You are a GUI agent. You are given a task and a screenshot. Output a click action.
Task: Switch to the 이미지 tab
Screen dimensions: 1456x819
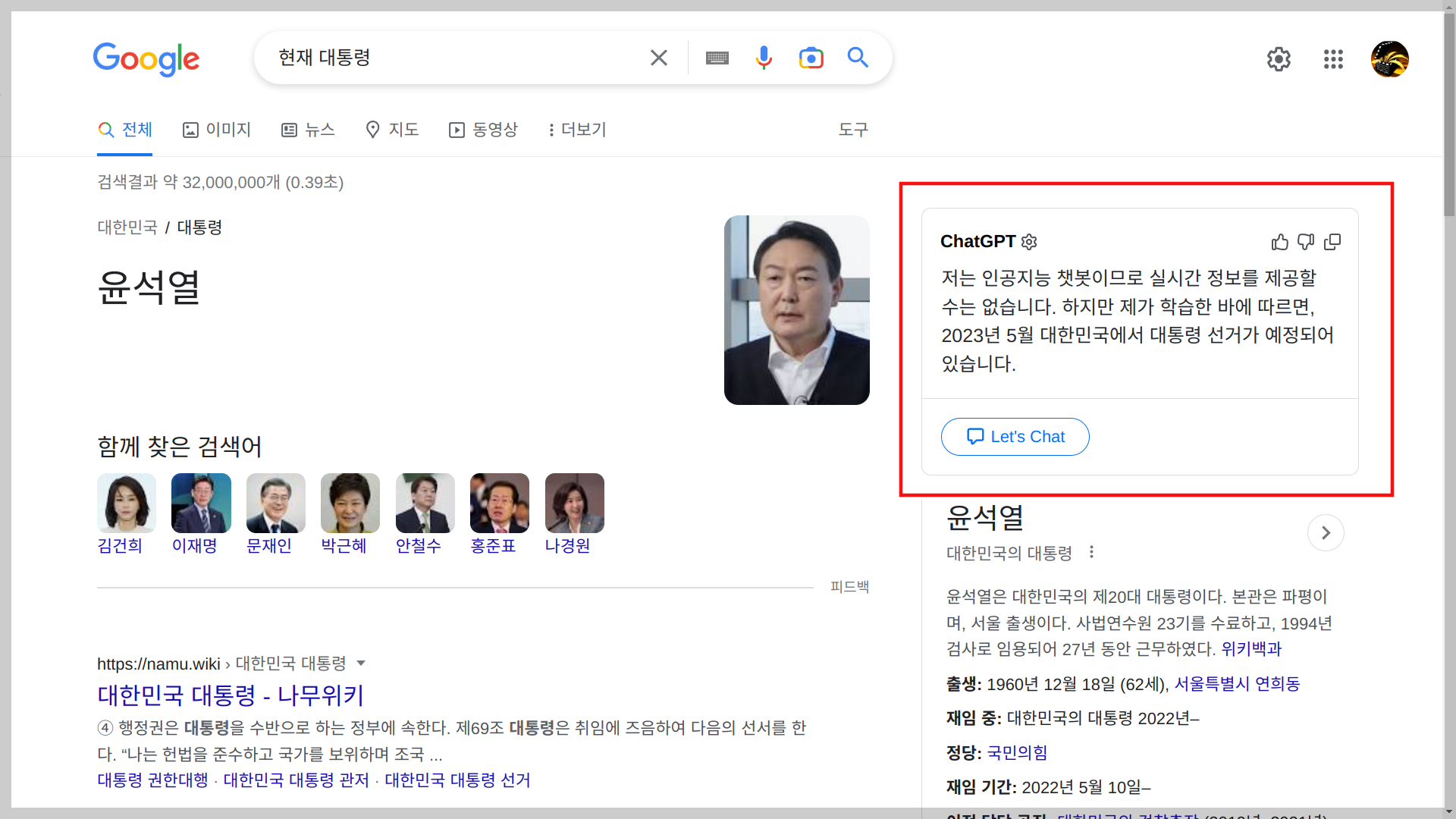point(217,130)
